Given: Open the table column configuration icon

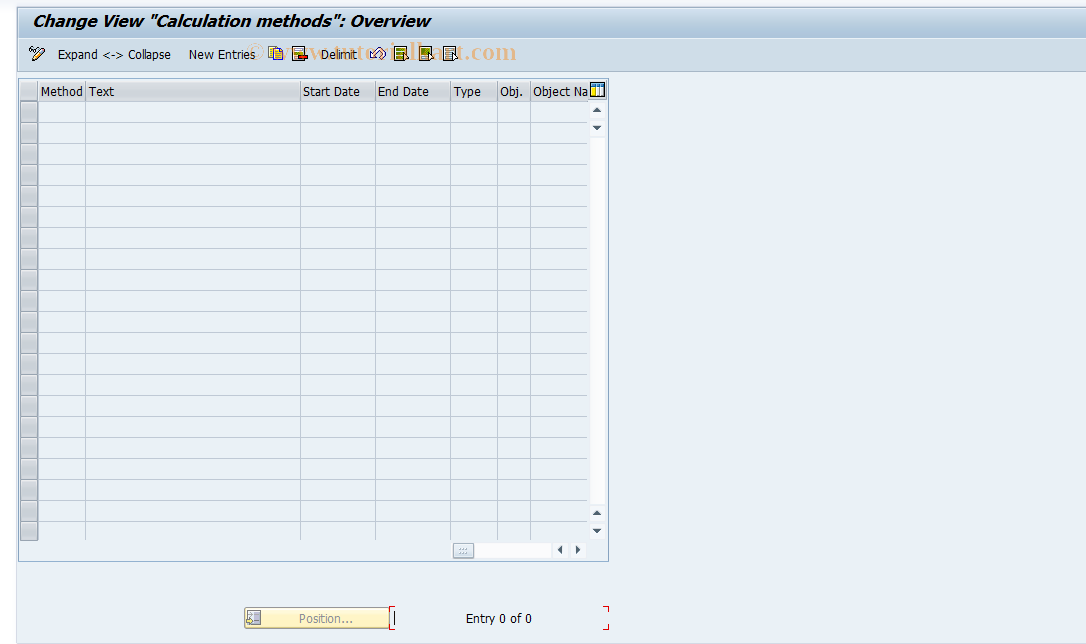Looking at the screenshot, I should tap(597, 90).
